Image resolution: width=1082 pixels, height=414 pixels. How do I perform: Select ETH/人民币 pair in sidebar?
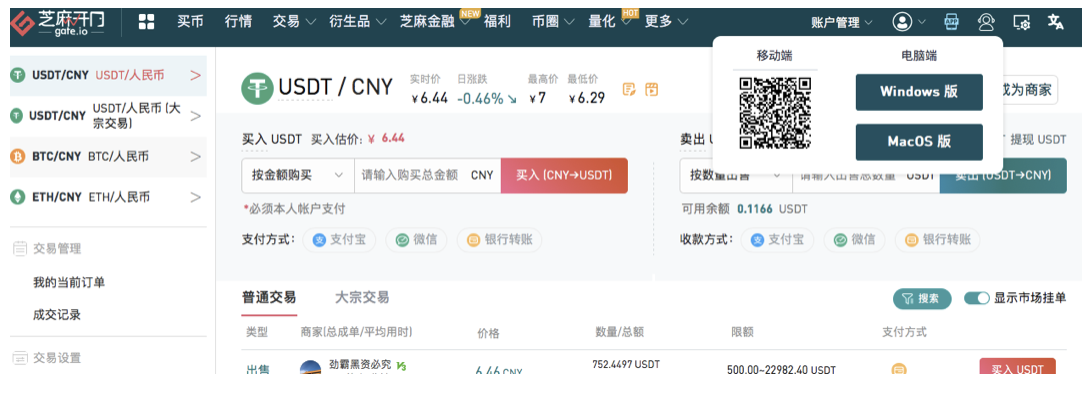point(108,197)
